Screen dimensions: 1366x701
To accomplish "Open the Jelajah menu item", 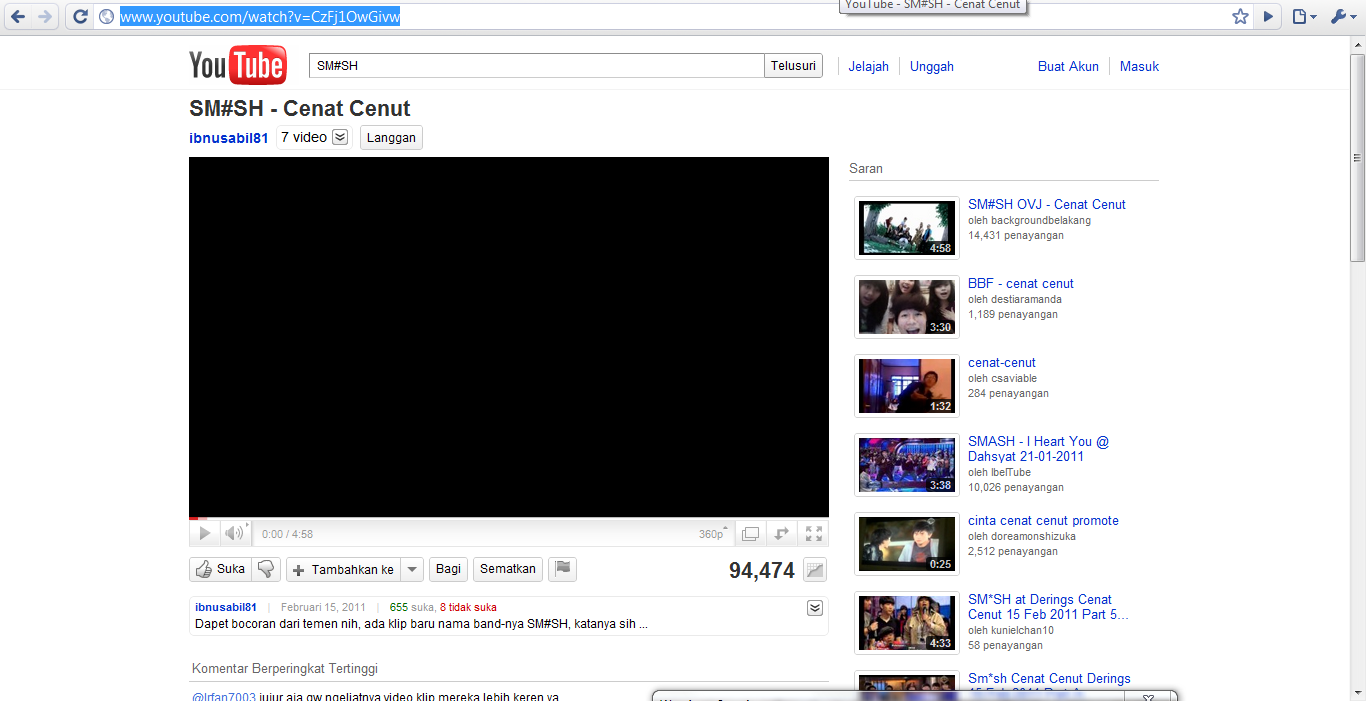I will pos(868,66).
